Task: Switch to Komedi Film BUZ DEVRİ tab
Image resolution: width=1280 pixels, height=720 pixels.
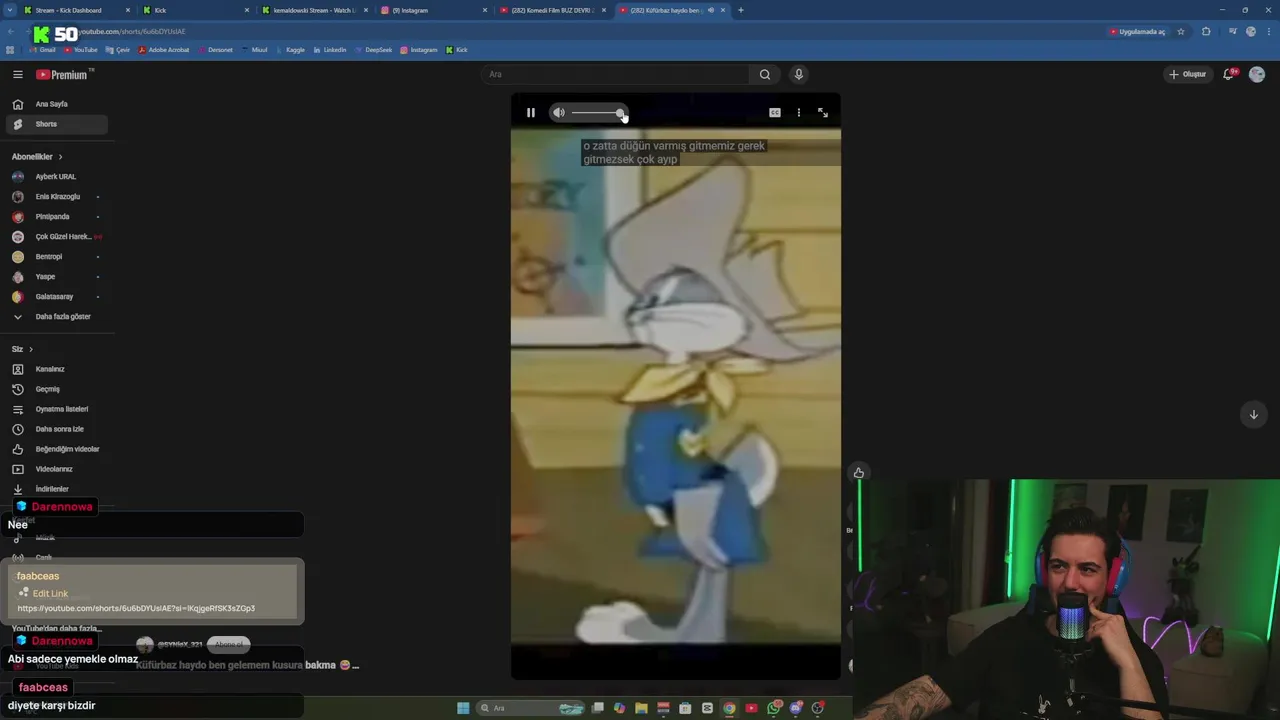Action: (x=551, y=10)
